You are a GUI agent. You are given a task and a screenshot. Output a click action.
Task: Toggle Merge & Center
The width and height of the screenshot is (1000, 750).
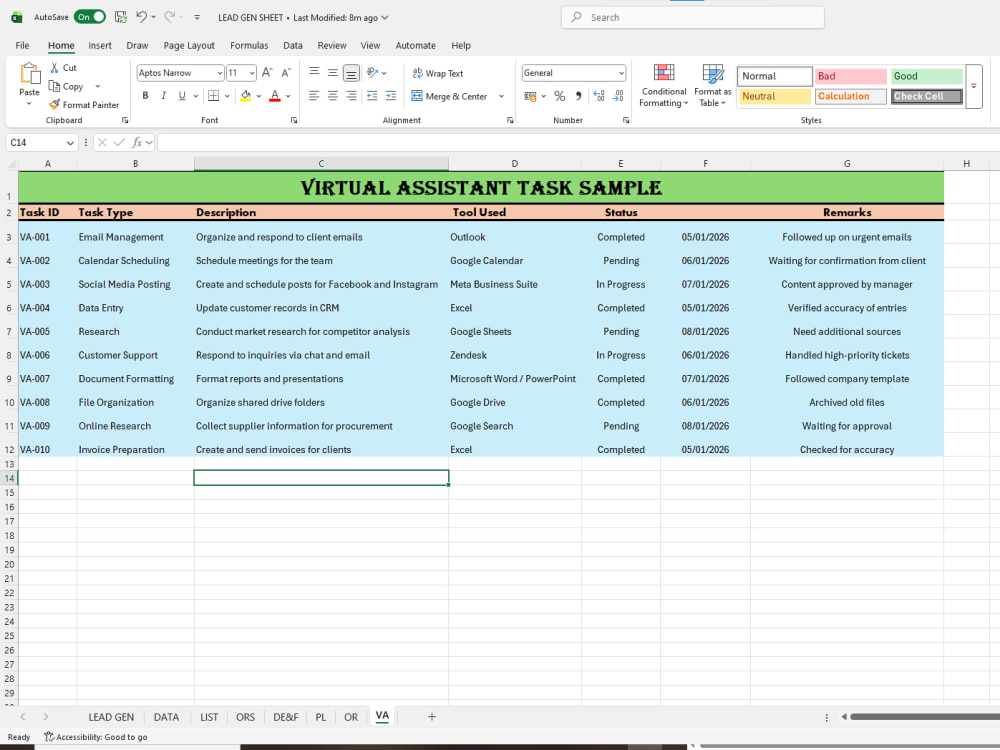pyautogui.click(x=450, y=96)
